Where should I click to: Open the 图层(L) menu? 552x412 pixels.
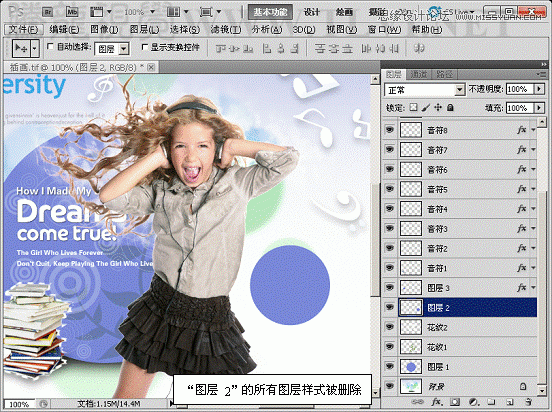point(144,30)
